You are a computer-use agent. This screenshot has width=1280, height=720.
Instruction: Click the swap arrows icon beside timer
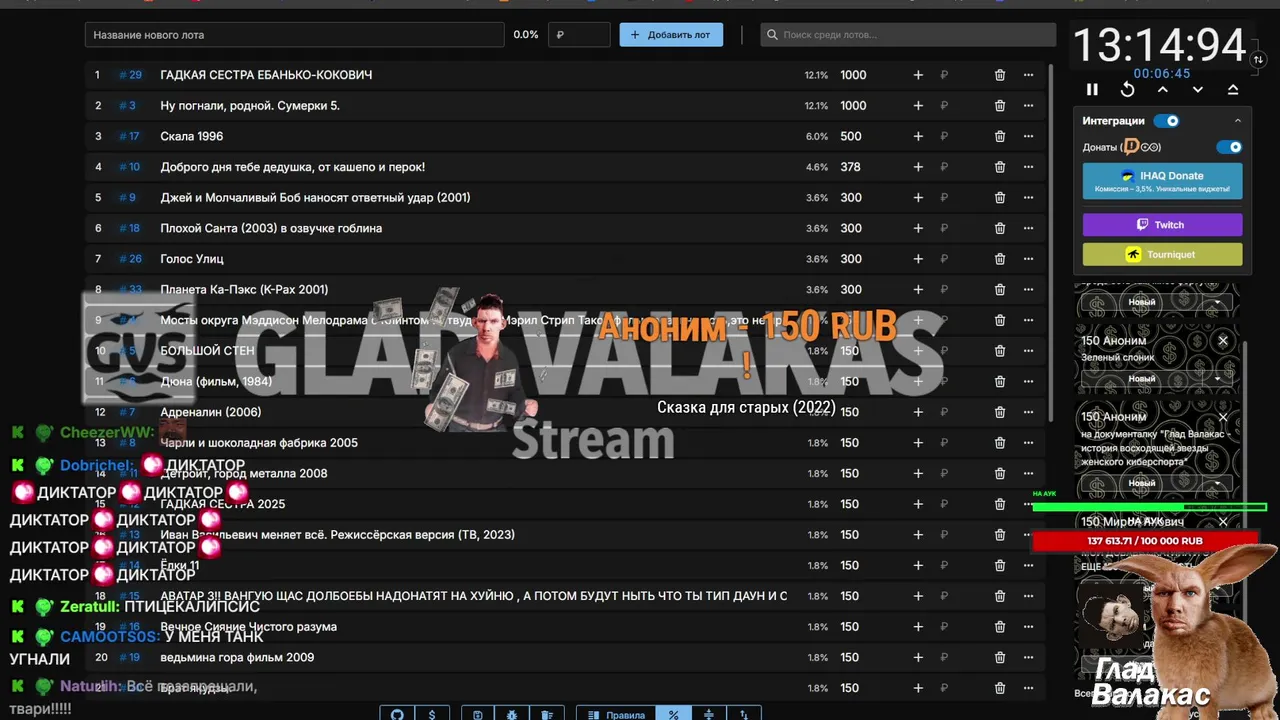[x=1259, y=59]
